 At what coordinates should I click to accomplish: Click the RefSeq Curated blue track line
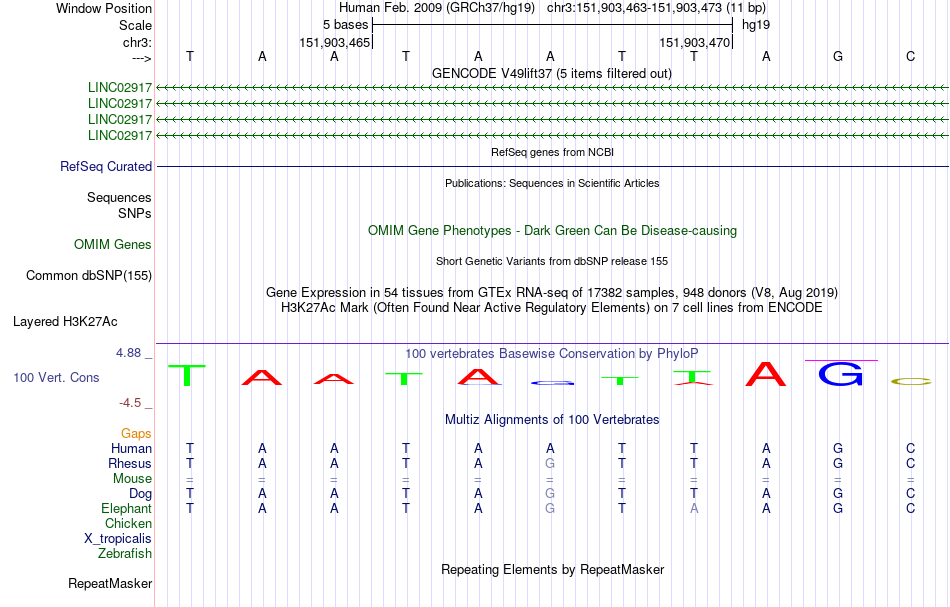553,167
